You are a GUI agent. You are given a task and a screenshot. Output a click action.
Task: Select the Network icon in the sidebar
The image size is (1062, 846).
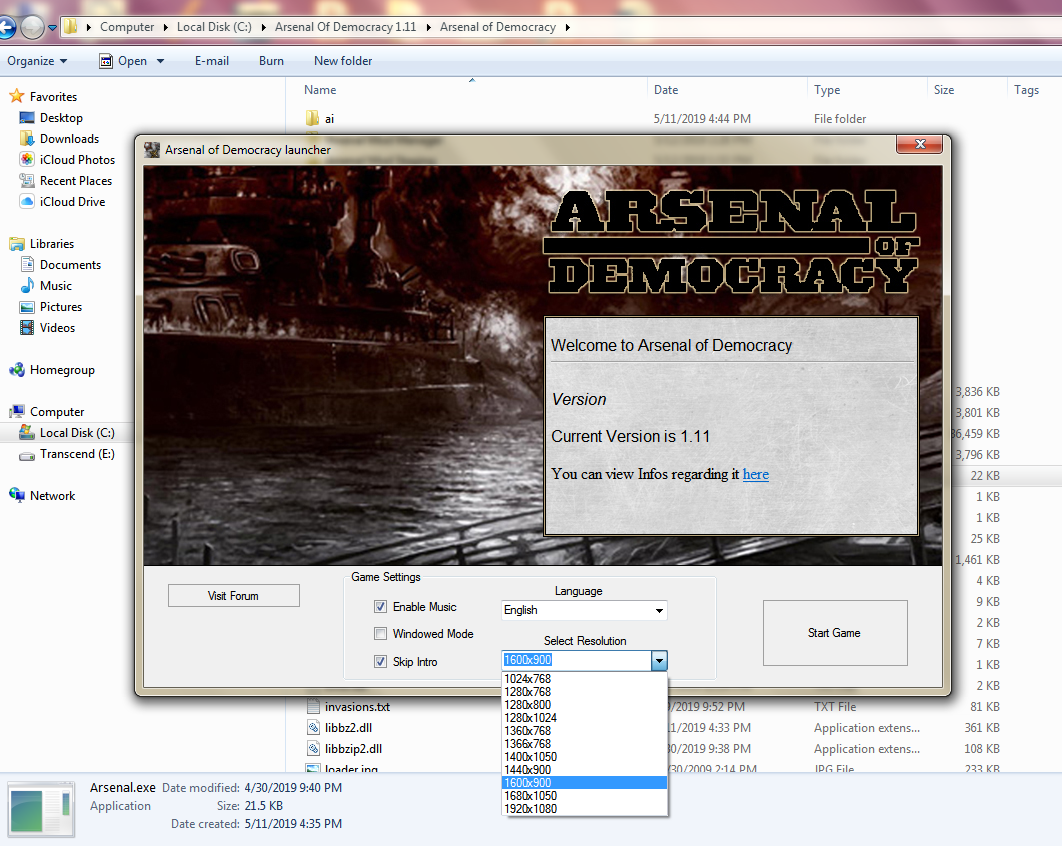point(17,495)
